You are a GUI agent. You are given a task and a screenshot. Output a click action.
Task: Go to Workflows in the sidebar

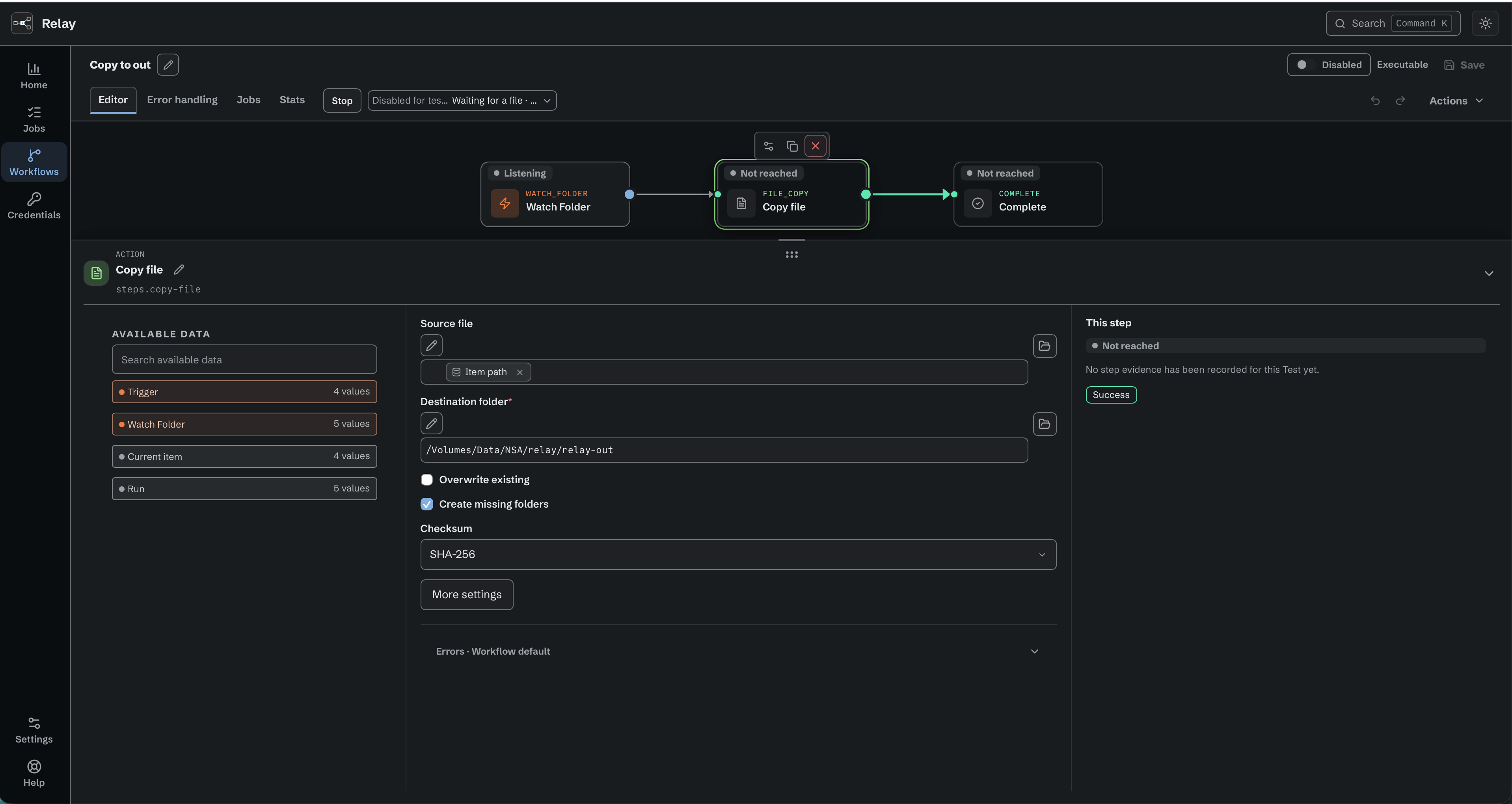pos(34,162)
